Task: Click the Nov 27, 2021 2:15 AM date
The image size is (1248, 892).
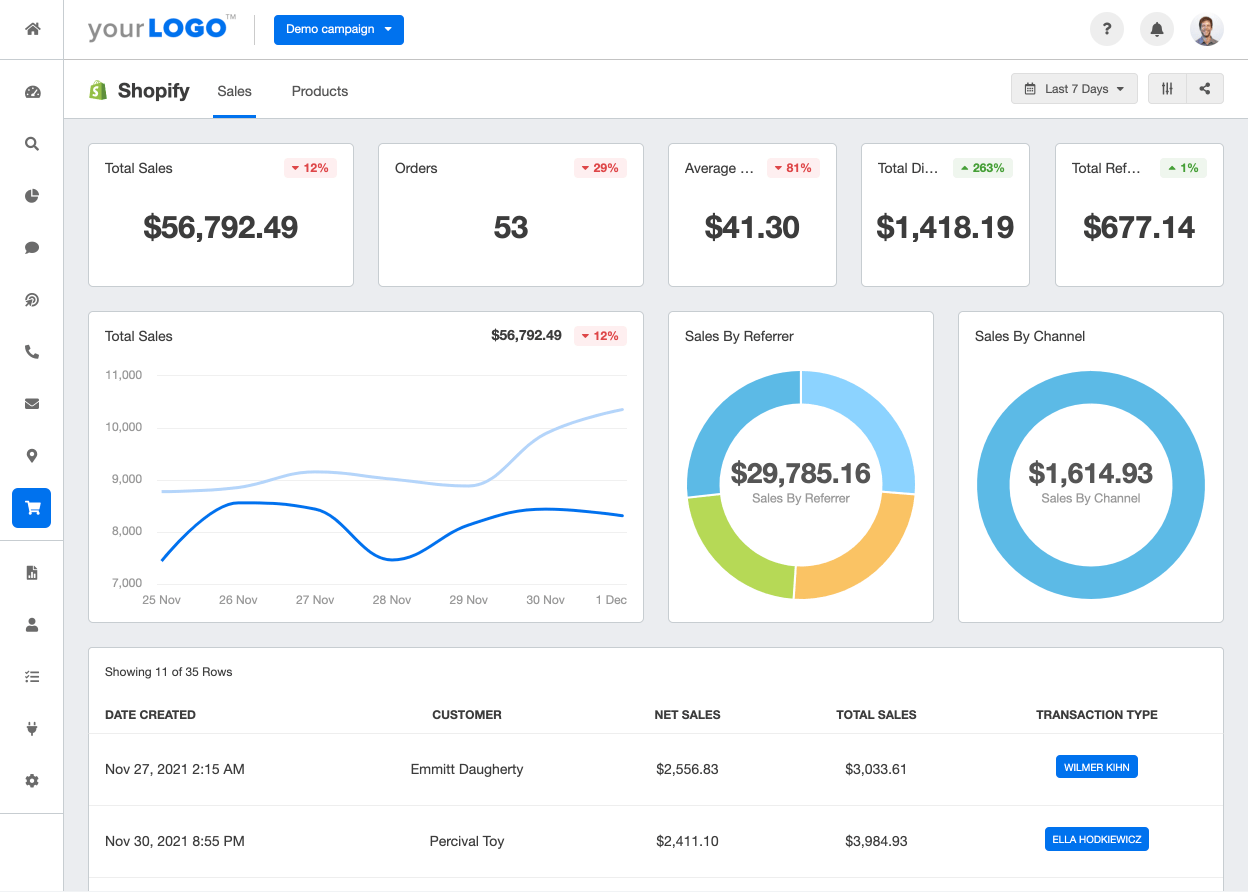Action: 175,769
